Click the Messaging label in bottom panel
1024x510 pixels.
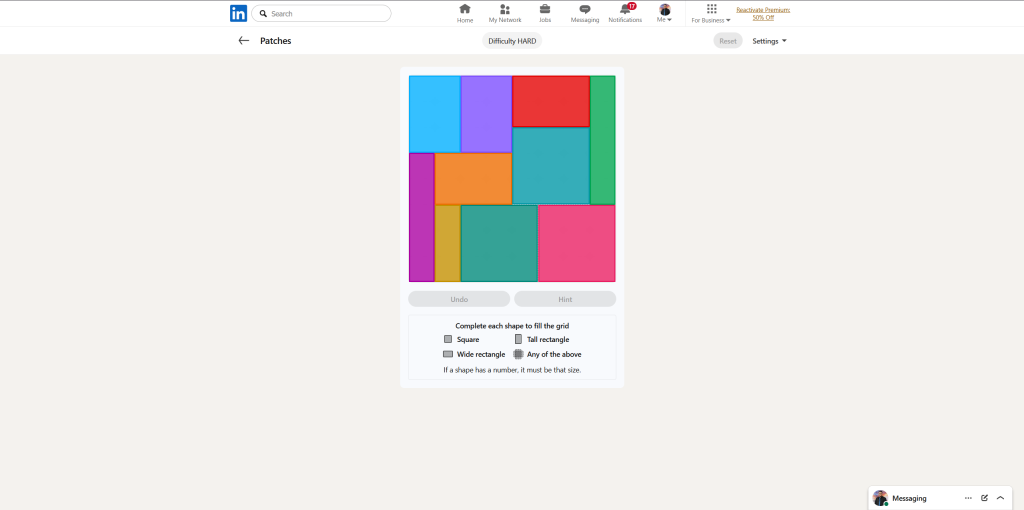[909, 498]
